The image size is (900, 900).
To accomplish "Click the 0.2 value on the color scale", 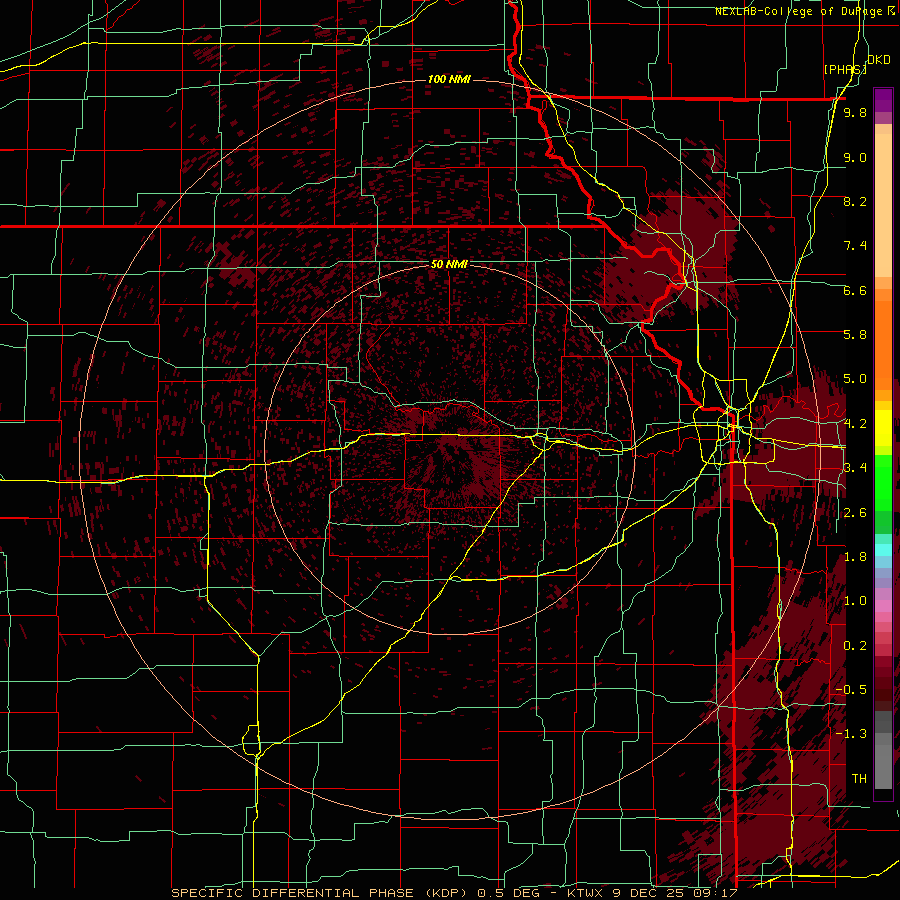I will click(855, 646).
